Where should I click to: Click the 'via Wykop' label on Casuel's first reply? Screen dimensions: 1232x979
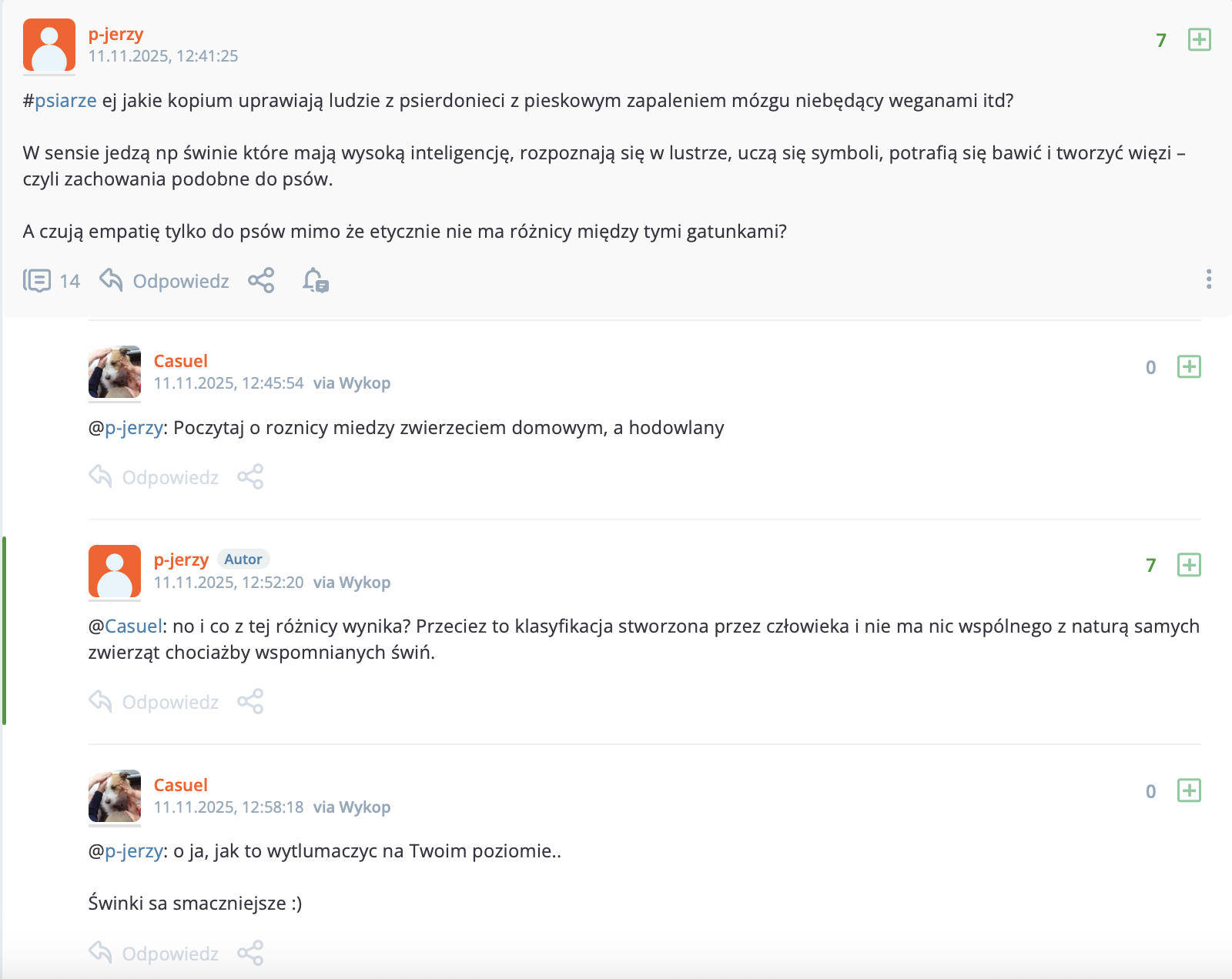click(x=352, y=383)
